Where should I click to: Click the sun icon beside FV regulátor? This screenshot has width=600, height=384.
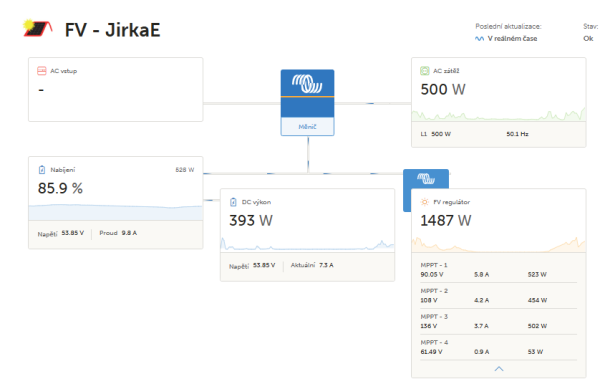424,202
